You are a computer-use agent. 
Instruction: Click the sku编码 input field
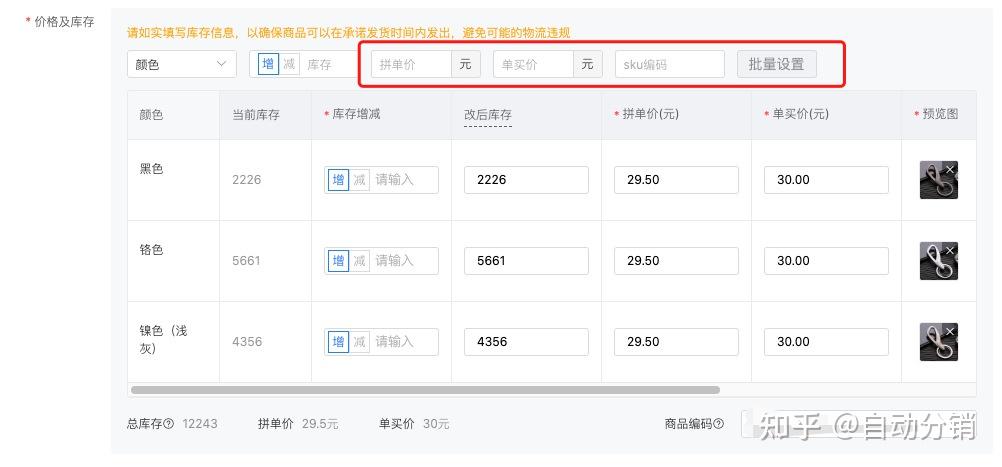point(669,64)
